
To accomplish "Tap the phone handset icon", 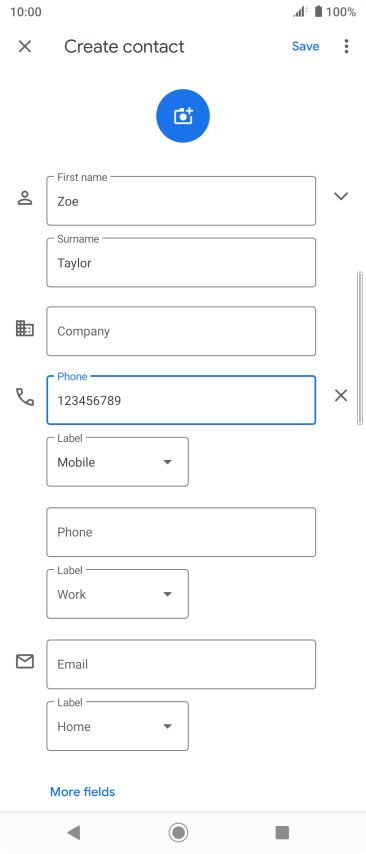I will click(25, 397).
